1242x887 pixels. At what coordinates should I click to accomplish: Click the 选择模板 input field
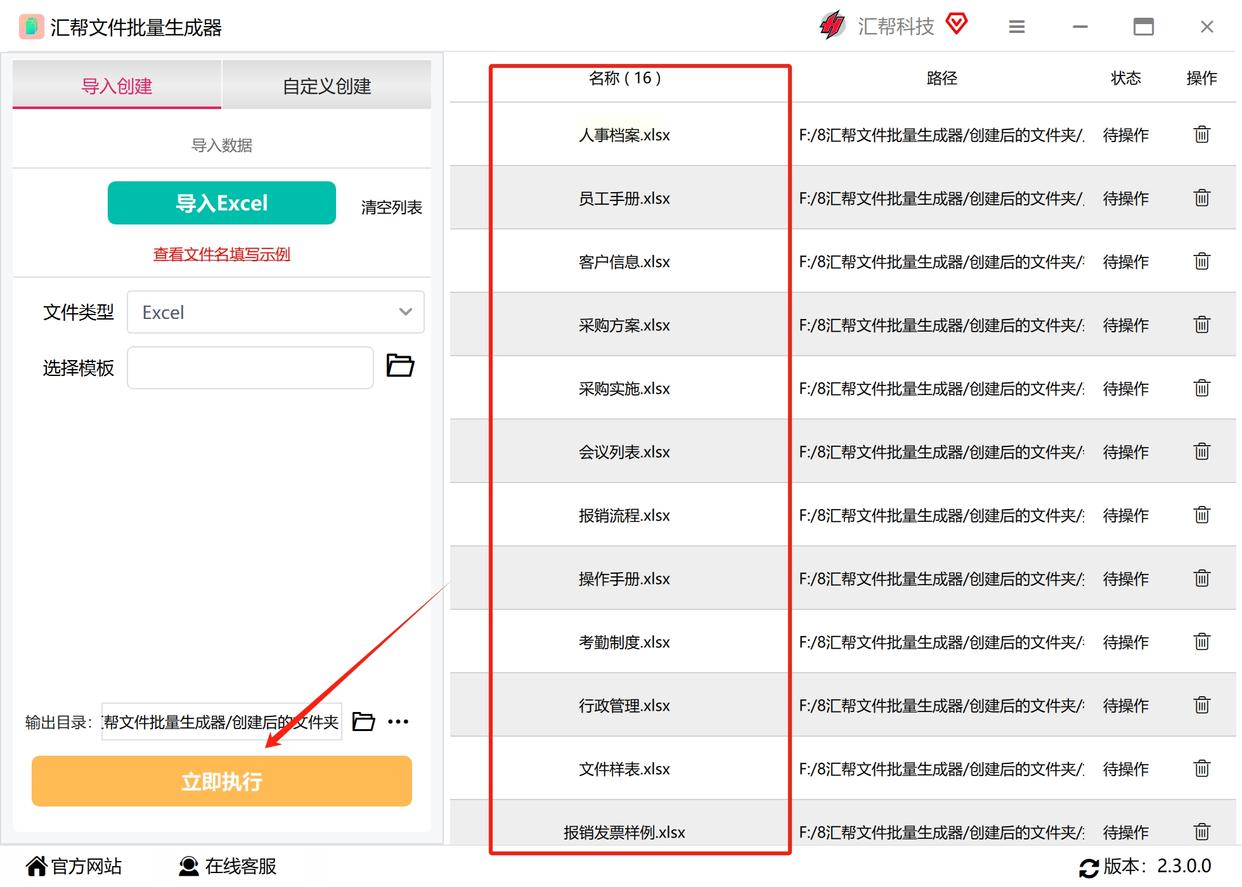pos(250,368)
